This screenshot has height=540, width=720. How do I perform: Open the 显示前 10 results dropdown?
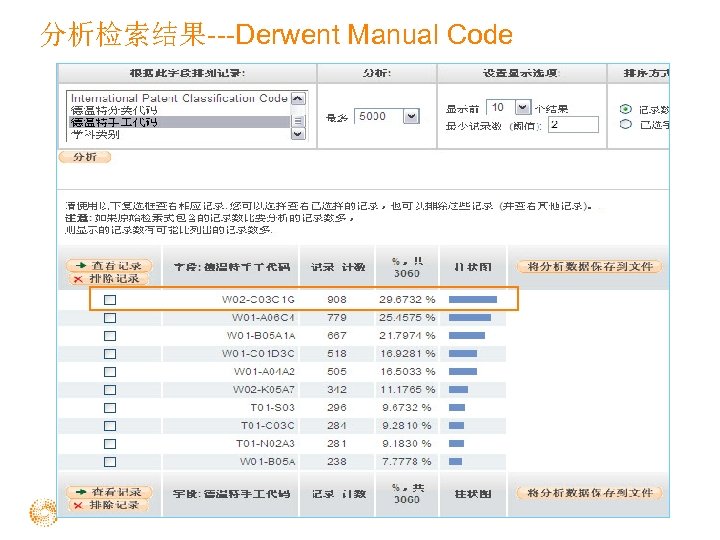523,107
